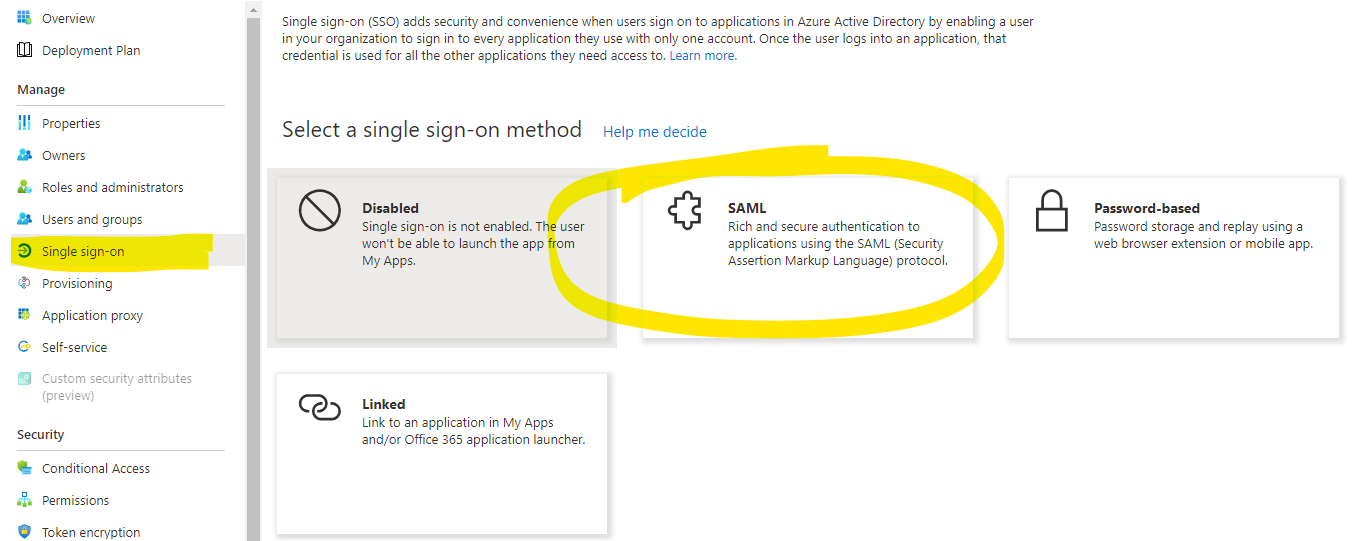
Task: Click the Overview grid icon
Action: [24, 18]
